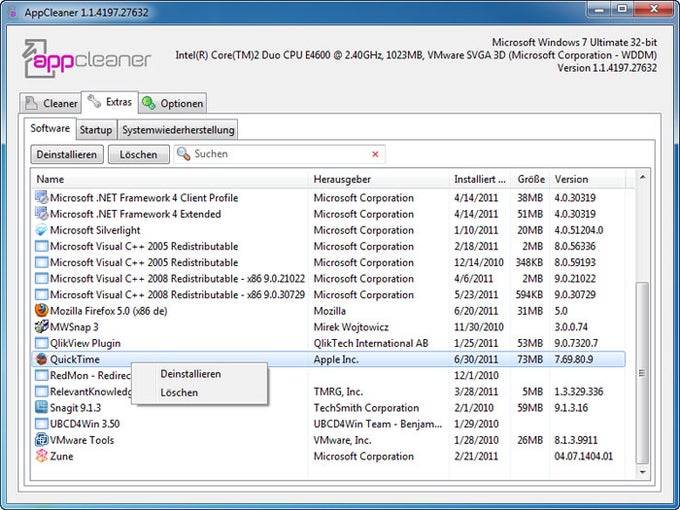Sort by the Version column header
The width and height of the screenshot is (680, 510).
[587, 179]
